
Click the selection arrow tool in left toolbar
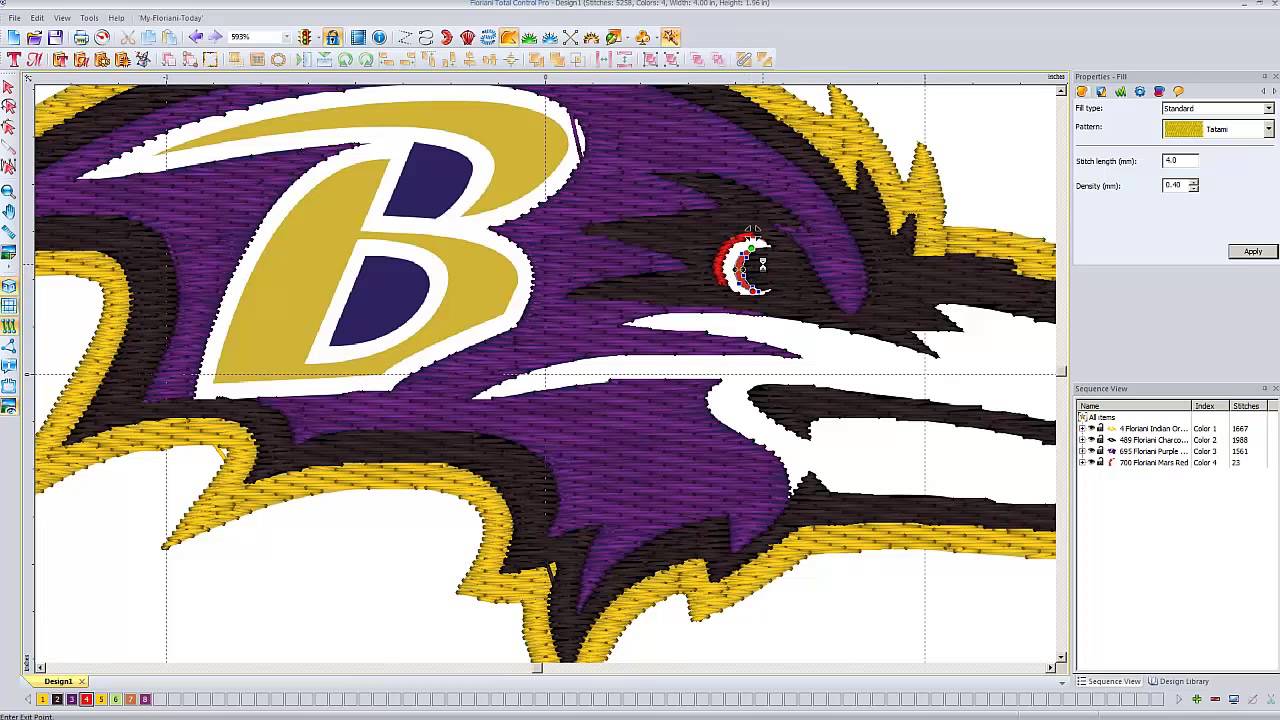9,88
